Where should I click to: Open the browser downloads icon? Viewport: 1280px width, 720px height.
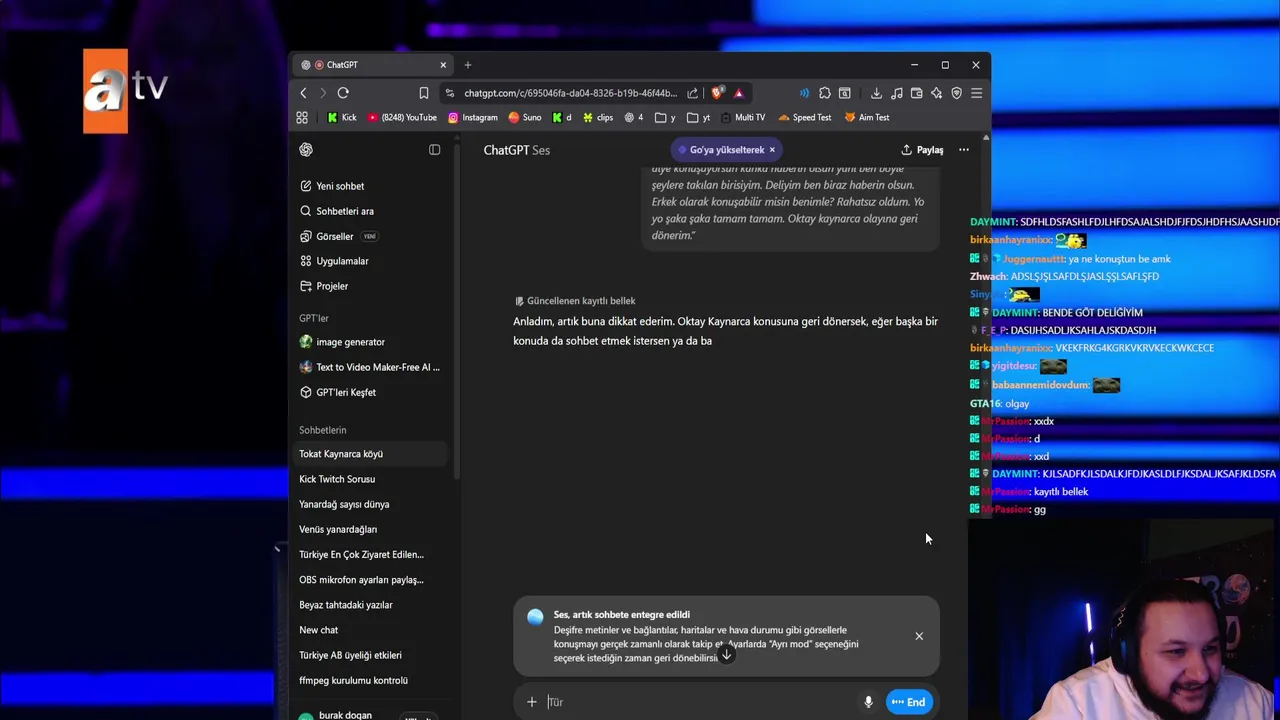pyautogui.click(x=876, y=93)
